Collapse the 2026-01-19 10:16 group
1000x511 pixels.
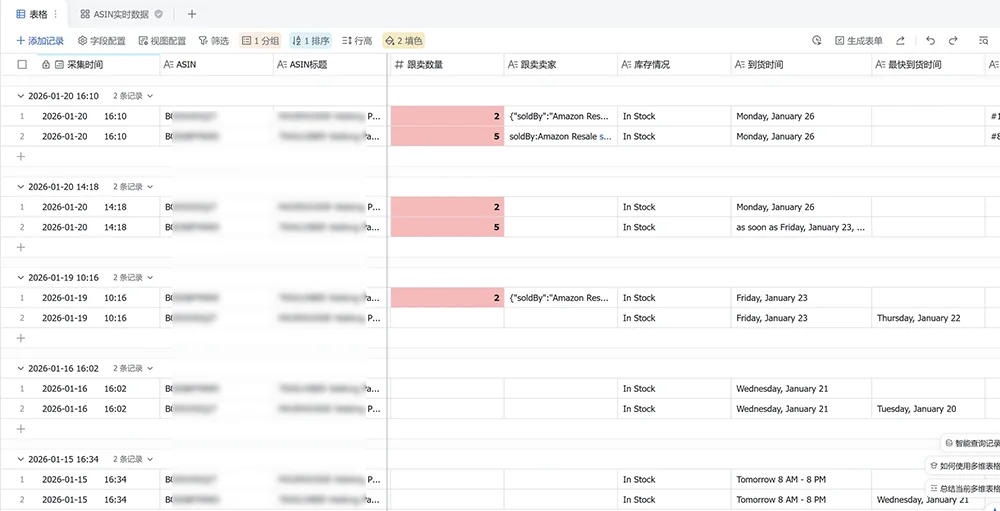click(21, 278)
